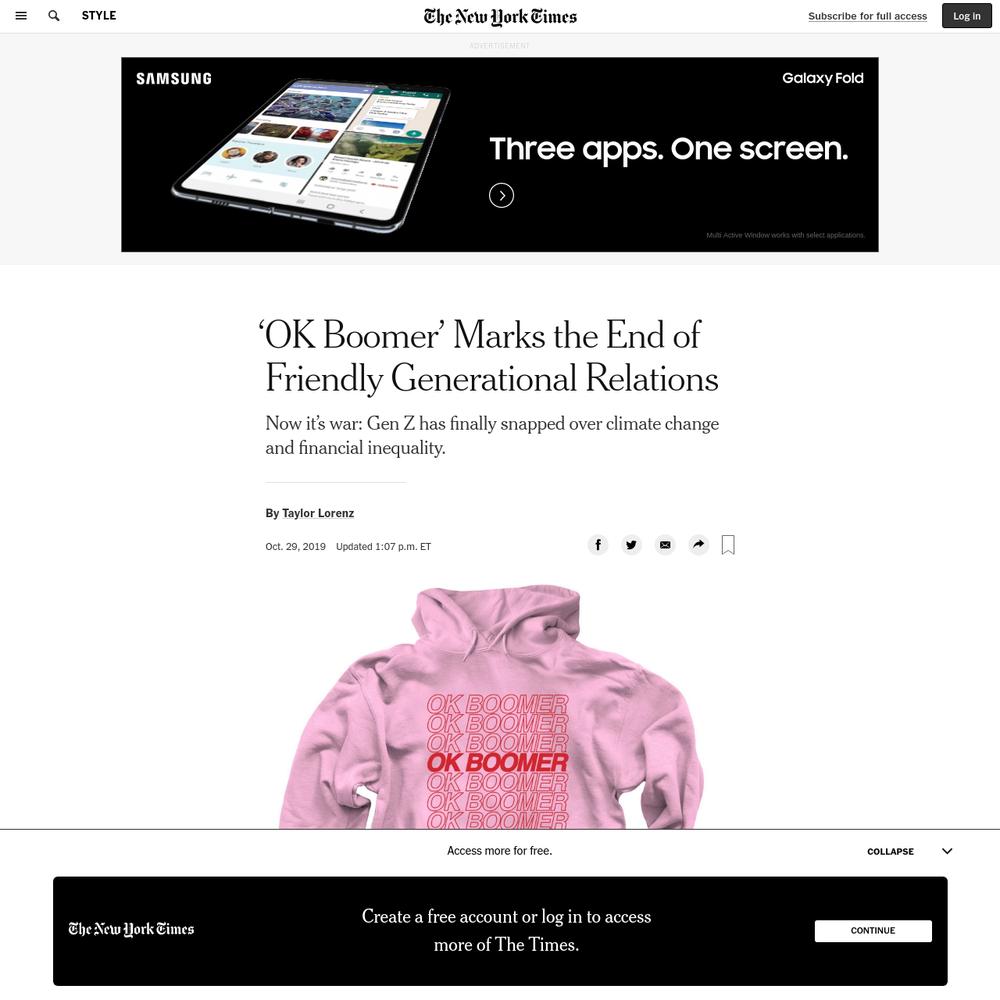This screenshot has width=1000, height=1000.
Task: Click the Samsung brand logo in ad
Action: 173,78
